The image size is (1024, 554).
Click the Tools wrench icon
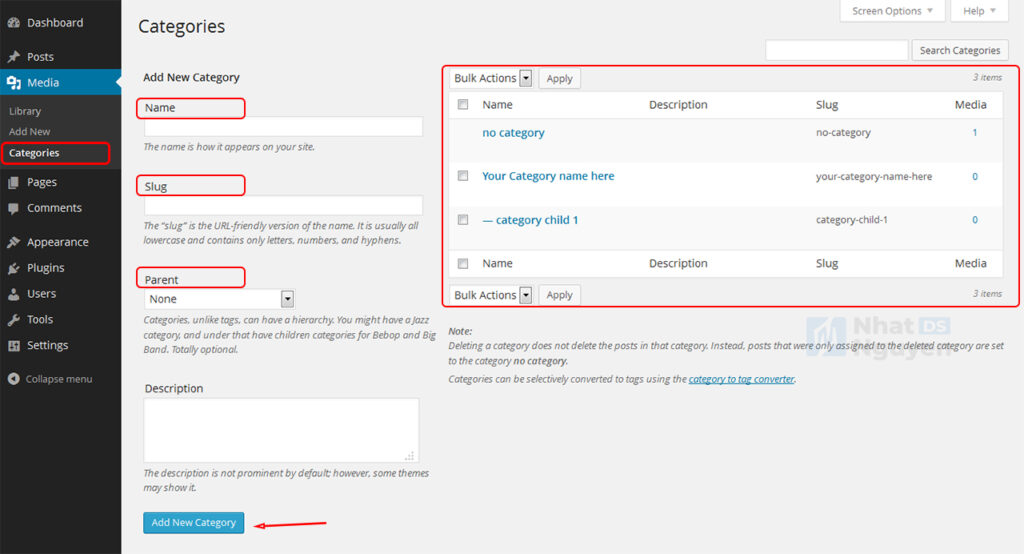point(14,319)
